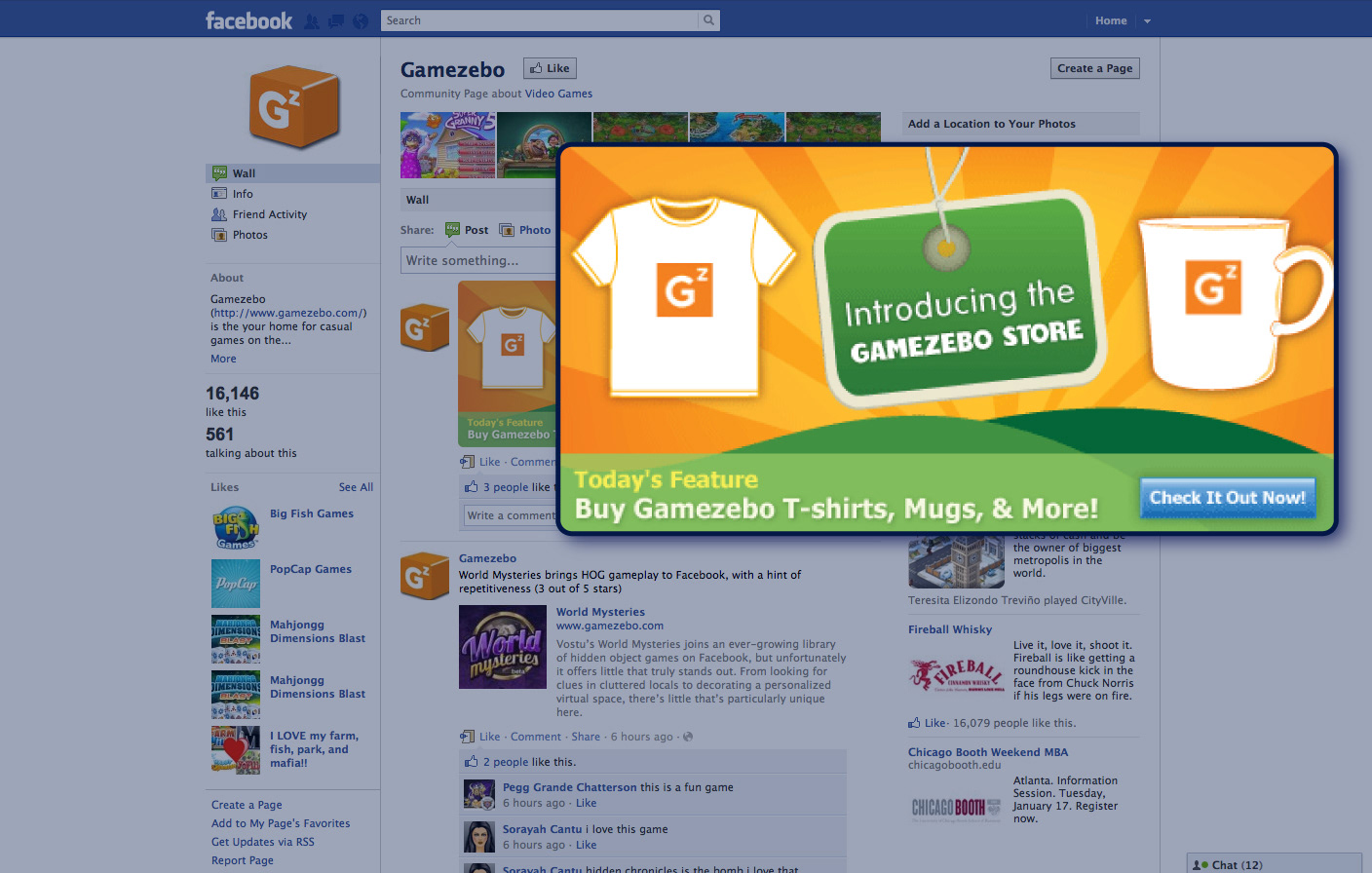Screen dimensions: 1372x873
Task: Like Sorayah Cantu's love this game comment
Action: pyautogui.click(x=586, y=845)
